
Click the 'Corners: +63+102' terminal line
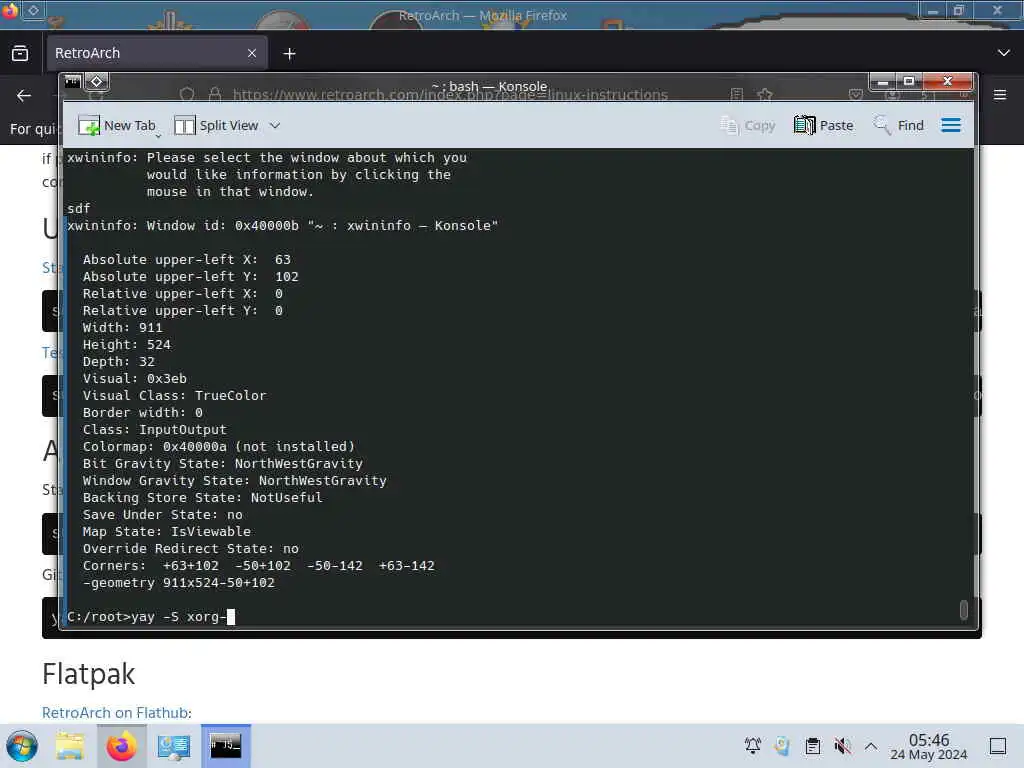pos(259,566)
